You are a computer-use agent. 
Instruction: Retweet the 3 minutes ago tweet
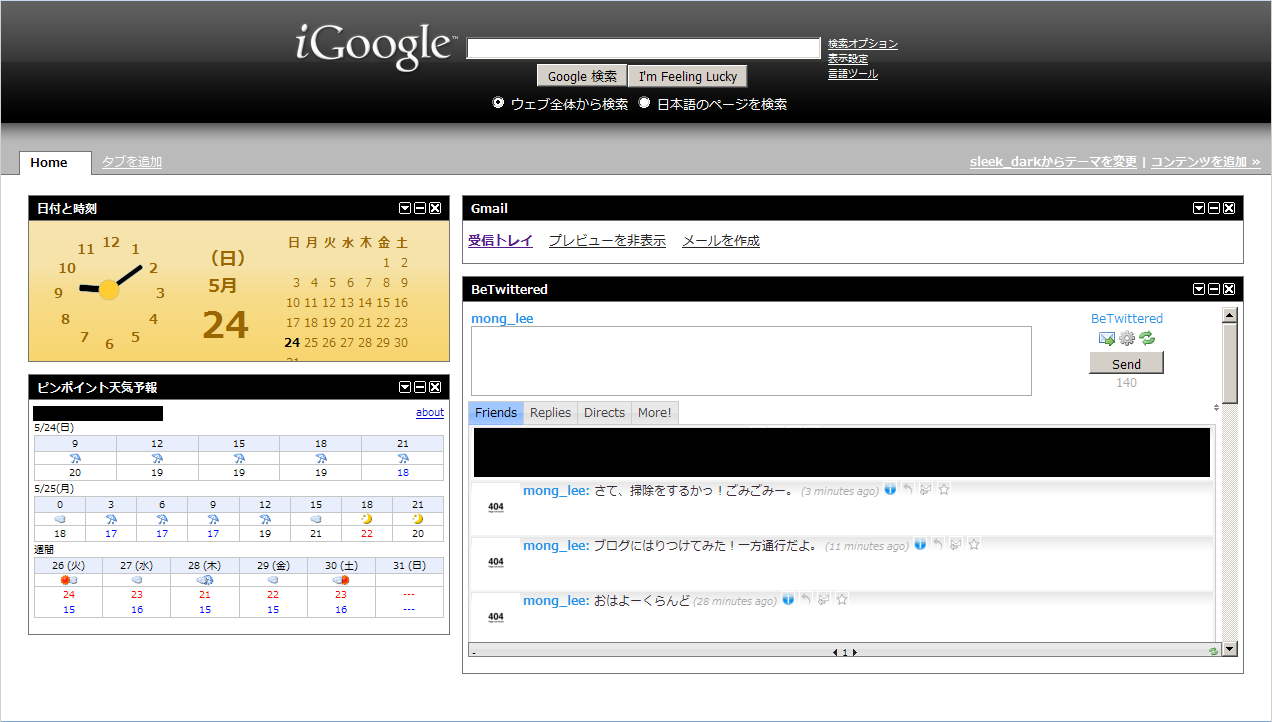(x=925, y=489)
